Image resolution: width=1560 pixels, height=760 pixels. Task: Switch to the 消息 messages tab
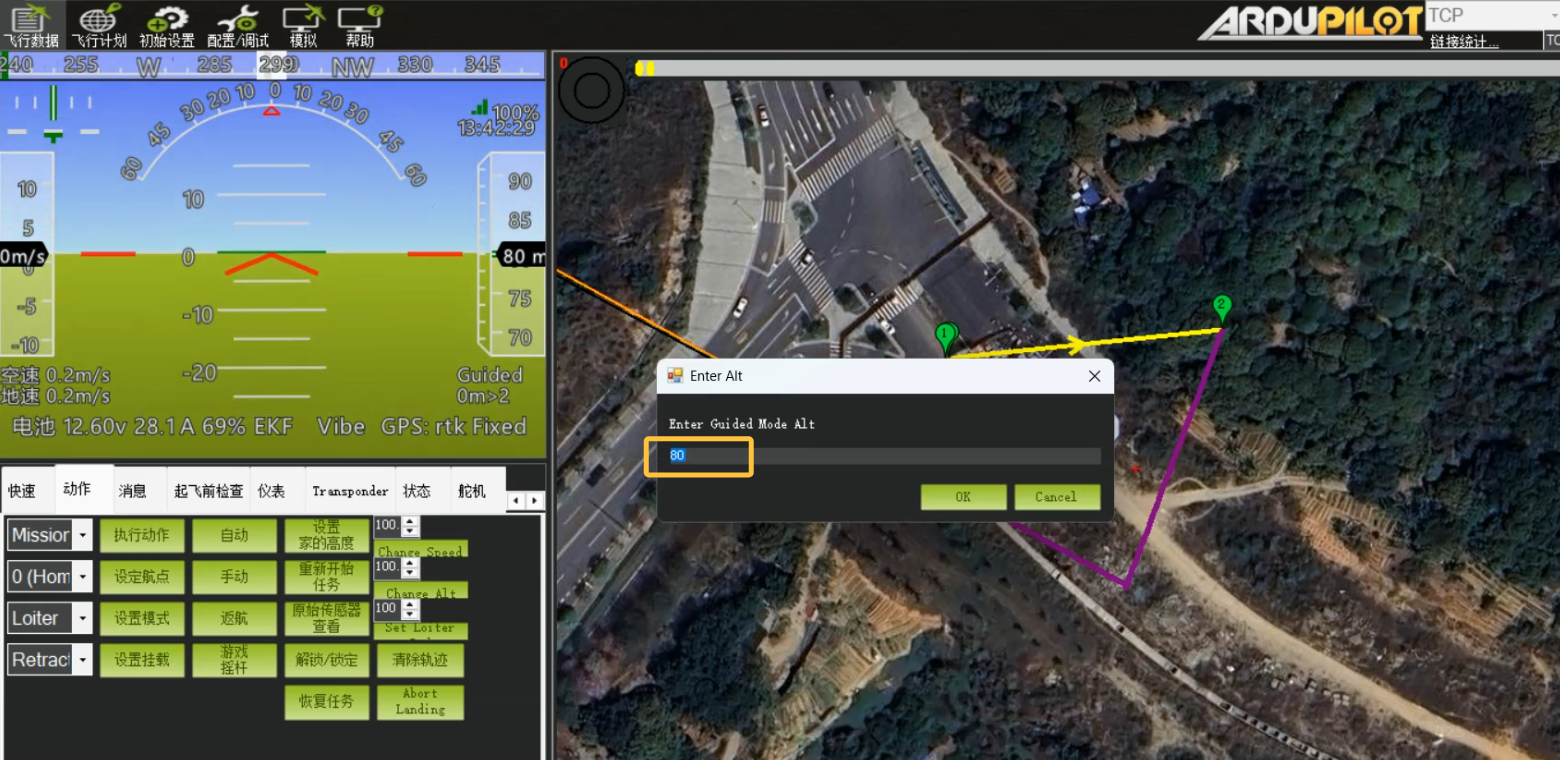[x=132, y=490]
